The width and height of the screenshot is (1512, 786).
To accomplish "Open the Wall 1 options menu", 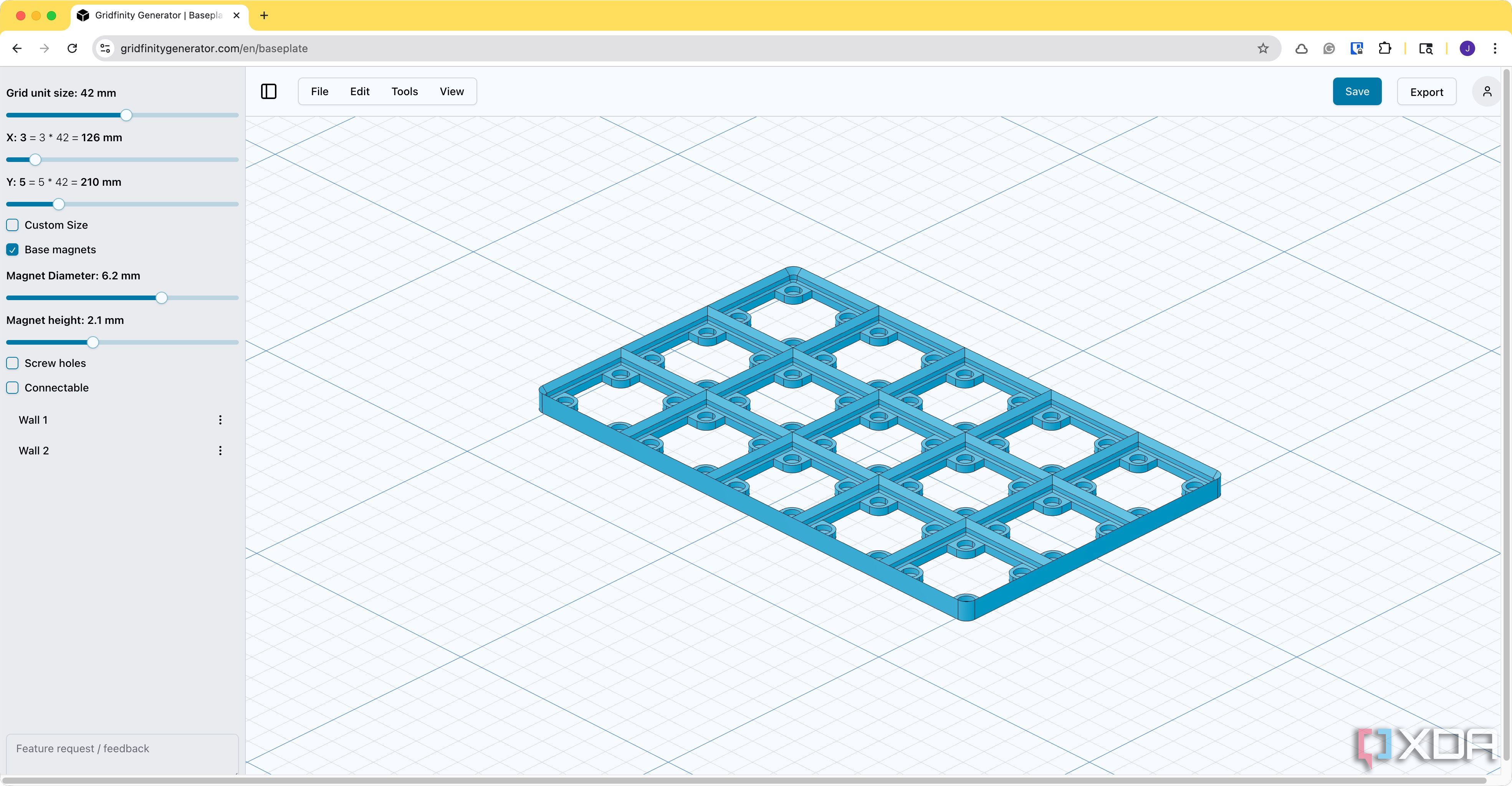I will [220, 420].
